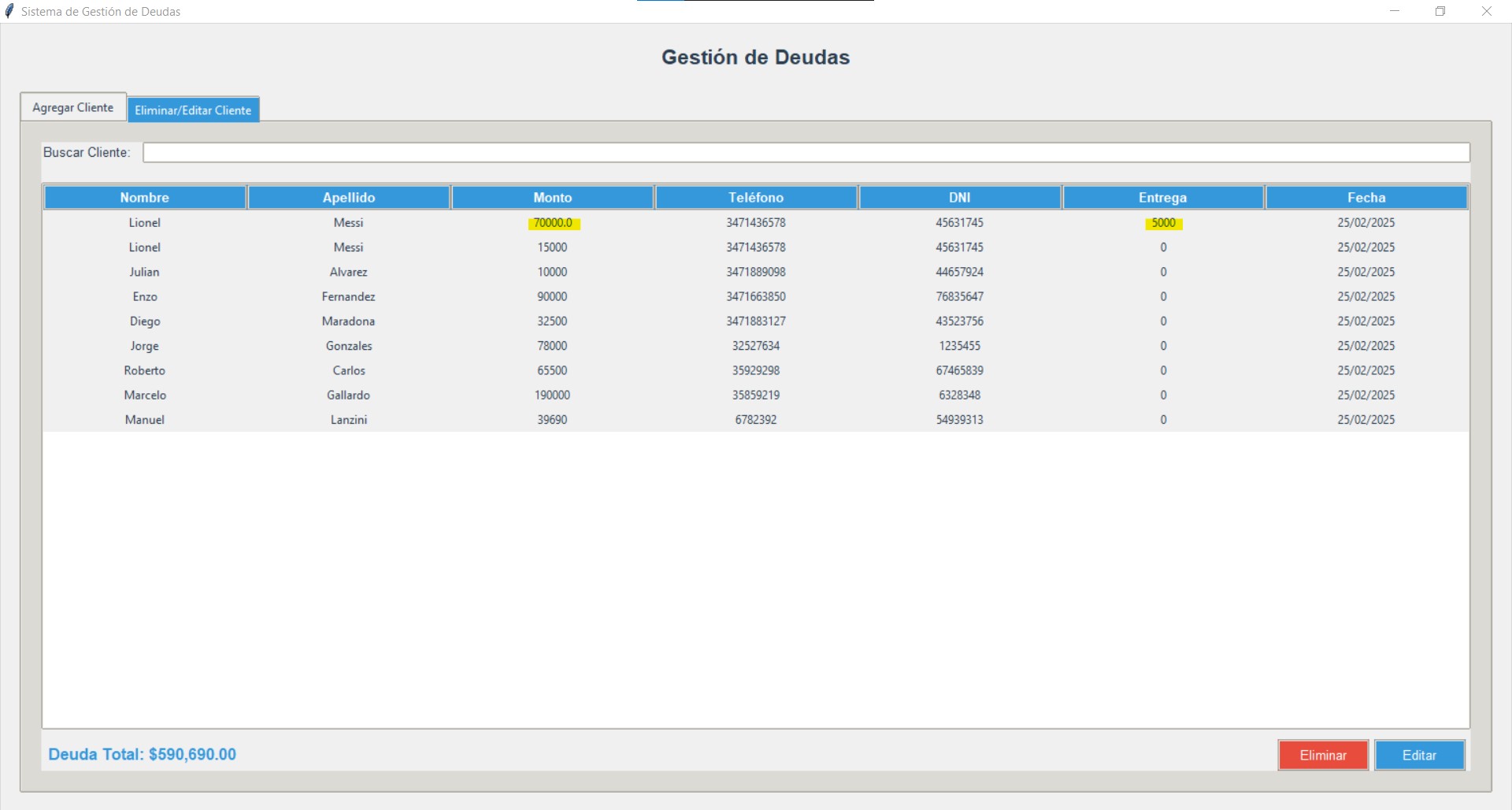Click the DNI column header
The width and height of the screenshot is (1512, 810).
tap(959, 198)
